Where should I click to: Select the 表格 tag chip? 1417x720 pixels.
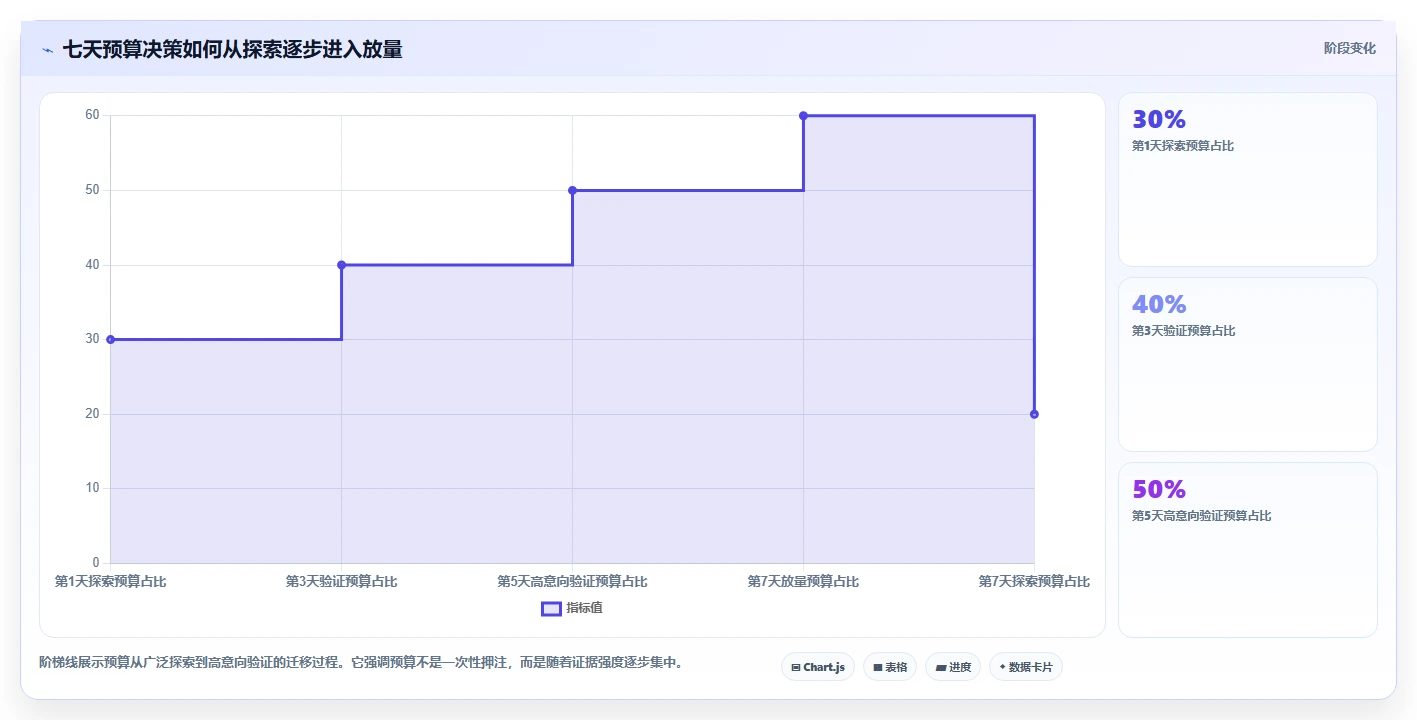point(890,667)
